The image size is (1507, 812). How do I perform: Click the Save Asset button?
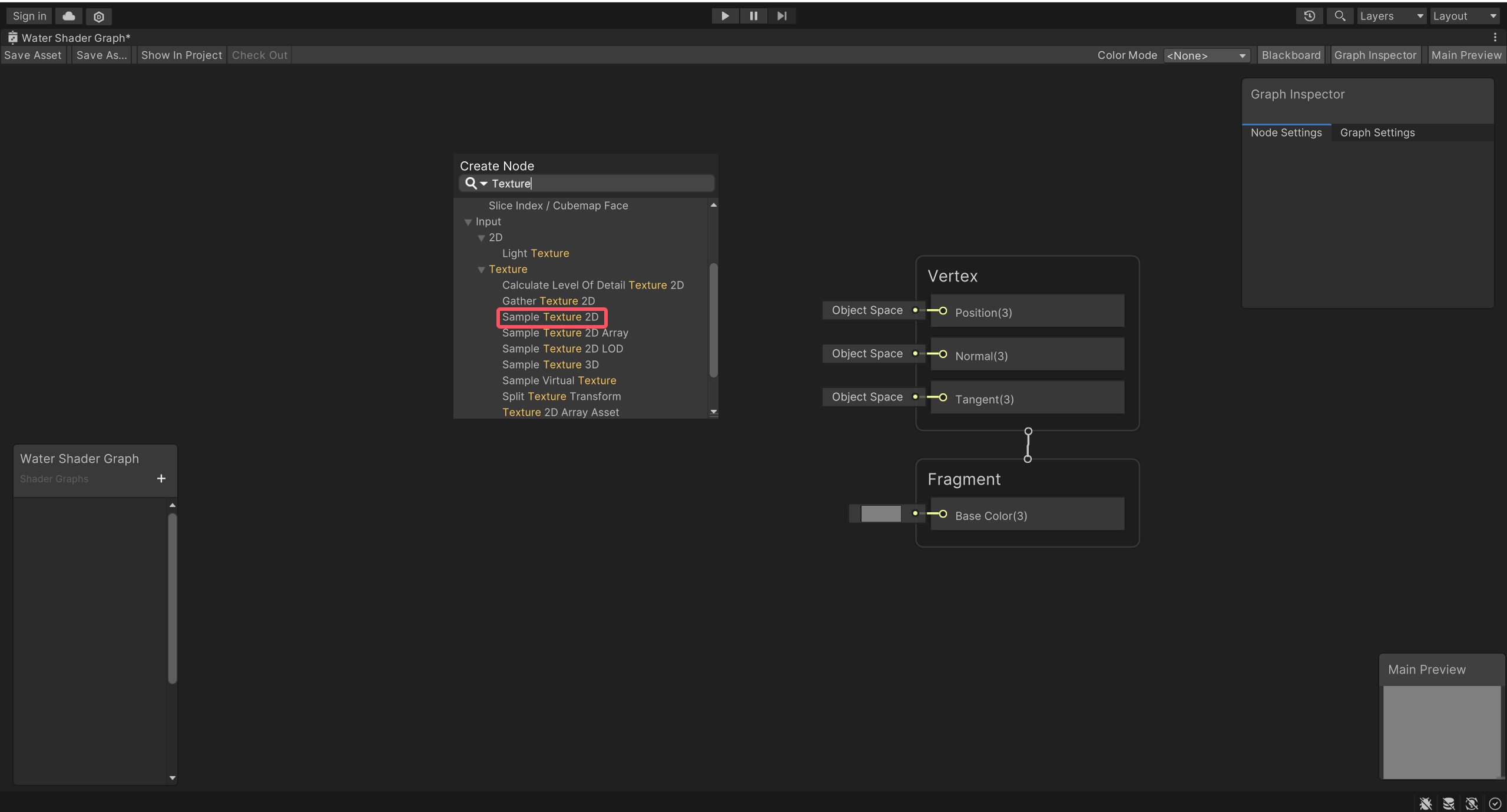(33, 55)
